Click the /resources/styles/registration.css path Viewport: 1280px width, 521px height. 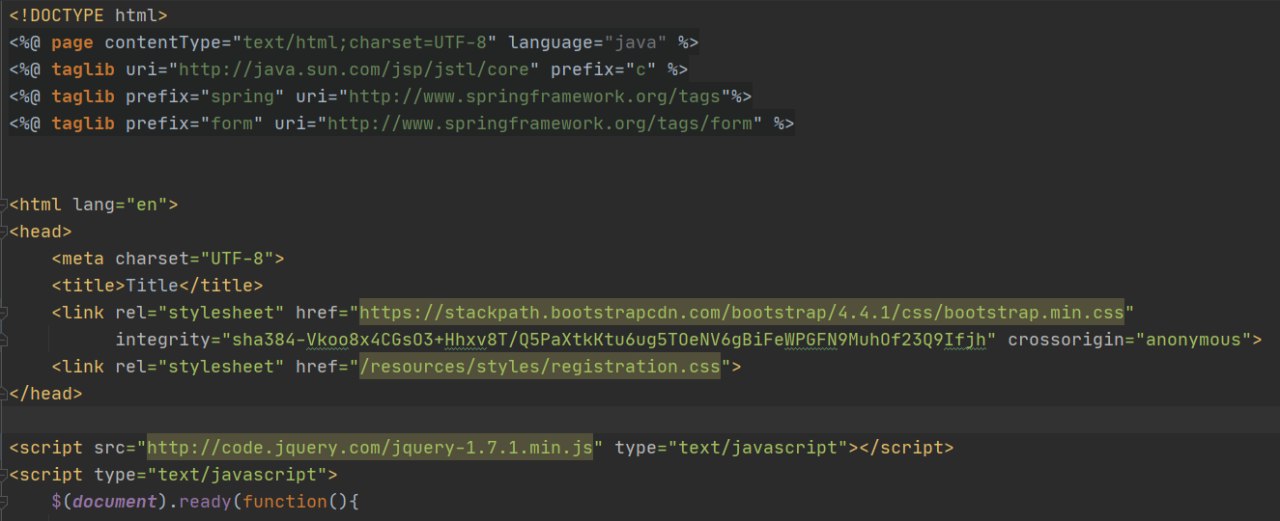(x=540, y=367)
